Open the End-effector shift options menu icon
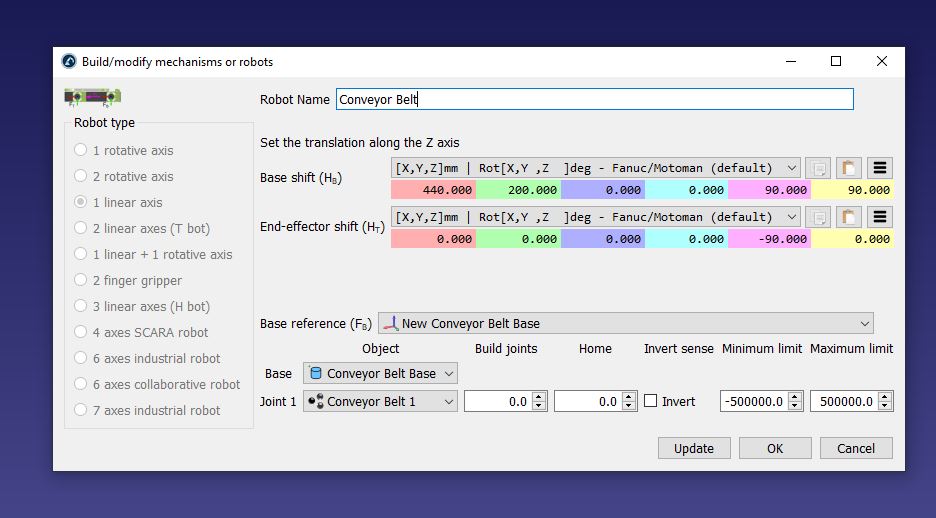Image resolution: width=936 pixels, height=518 pixels. tap(880, 217)
